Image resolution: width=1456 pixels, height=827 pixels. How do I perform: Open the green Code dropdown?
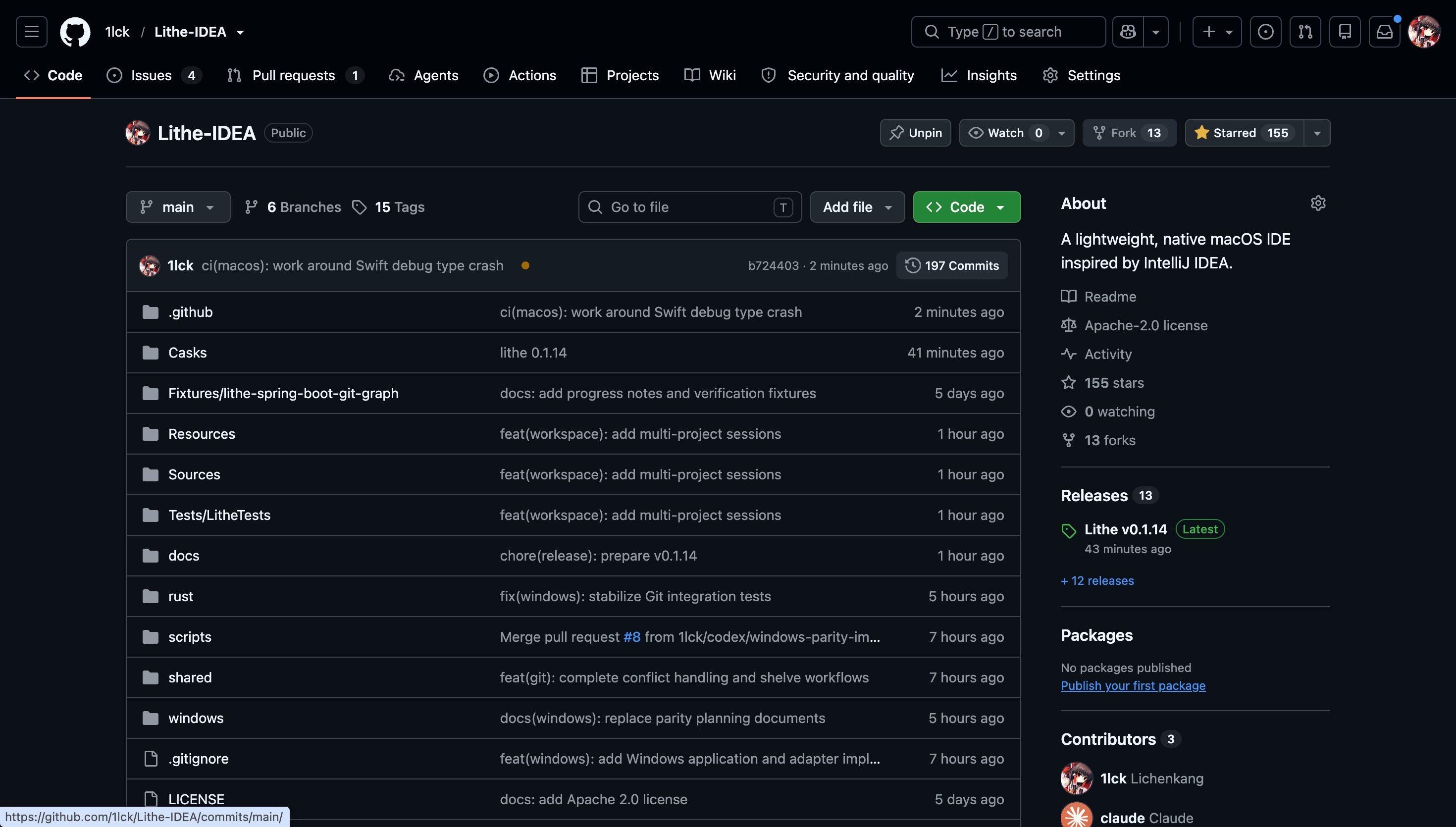[x=967, y=207]
